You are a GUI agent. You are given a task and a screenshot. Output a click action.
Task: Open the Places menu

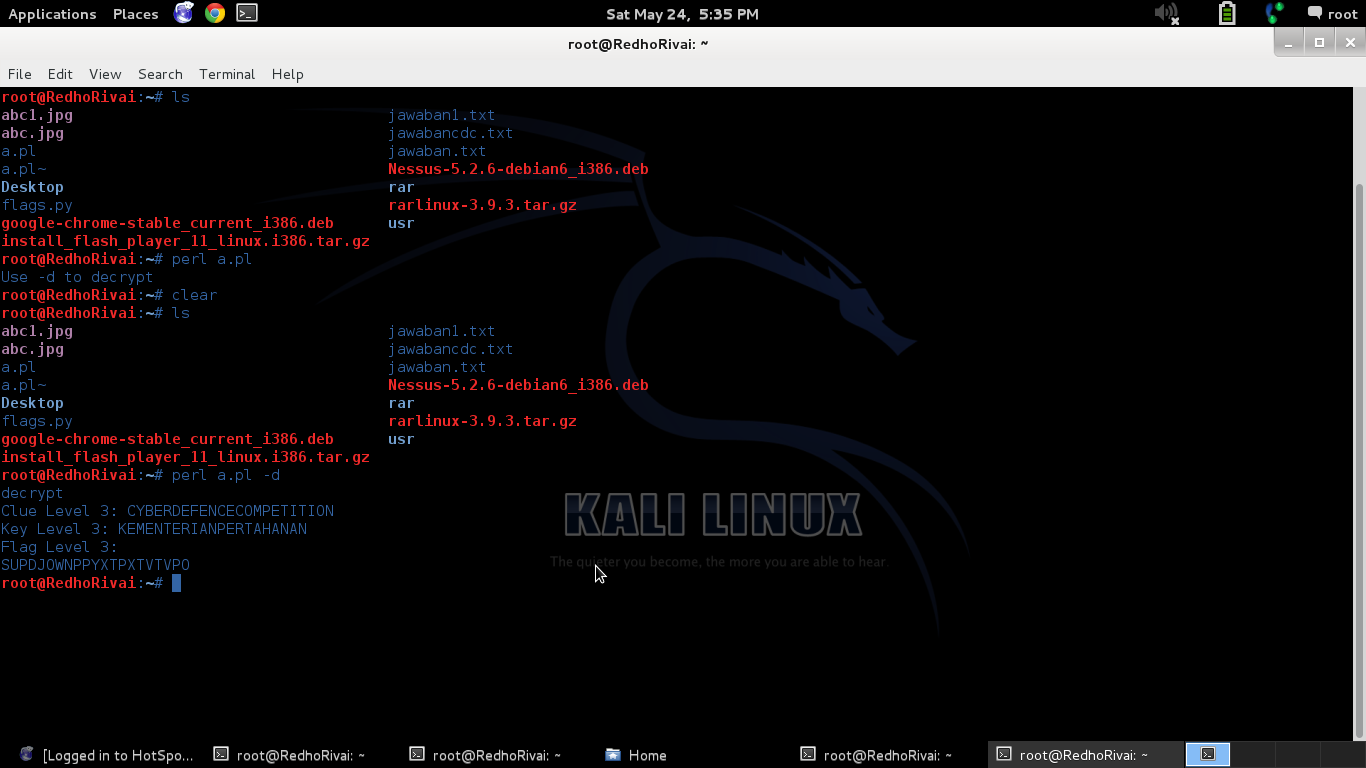(x=136, y=14)
